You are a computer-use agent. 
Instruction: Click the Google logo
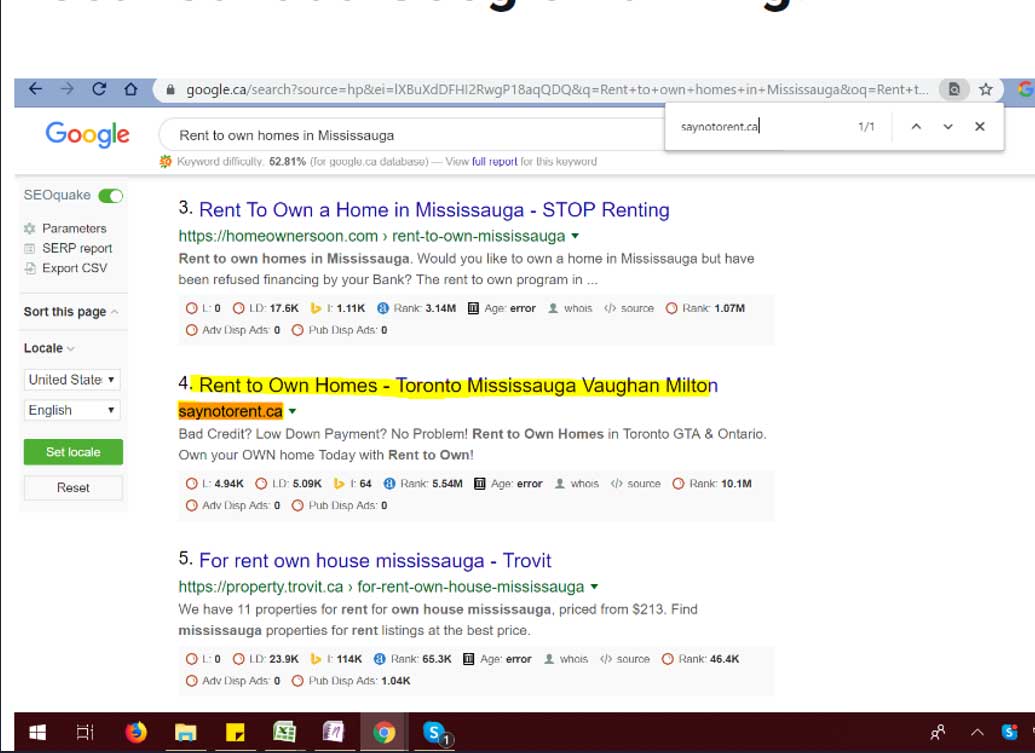(x=88, y=134)
